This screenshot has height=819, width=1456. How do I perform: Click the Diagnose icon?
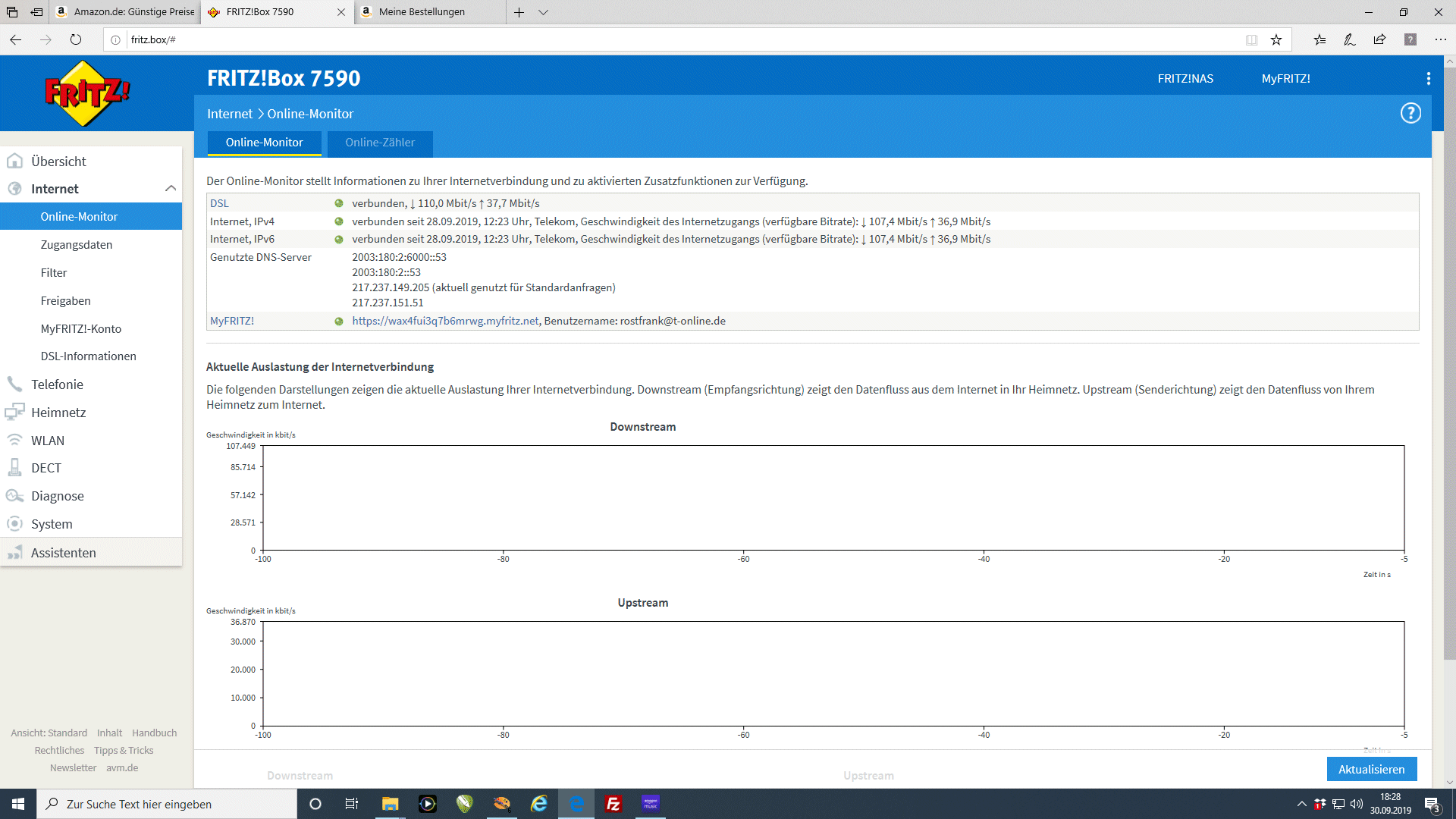(x=14, y=496)
